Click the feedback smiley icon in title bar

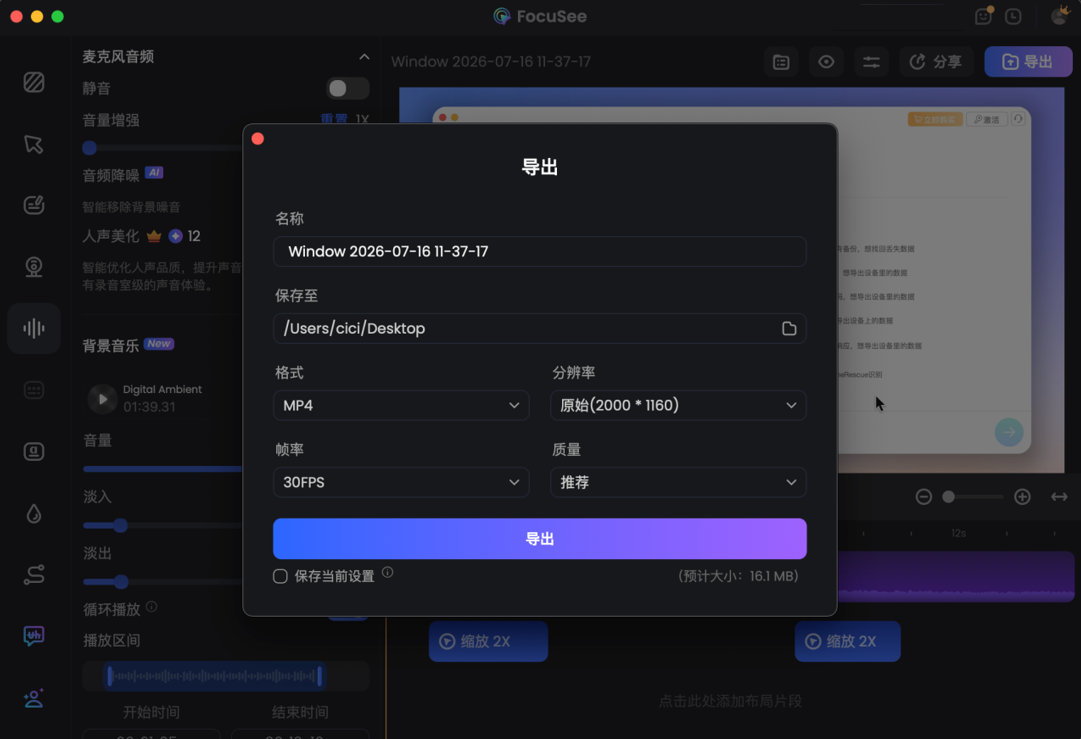point(984,16)
